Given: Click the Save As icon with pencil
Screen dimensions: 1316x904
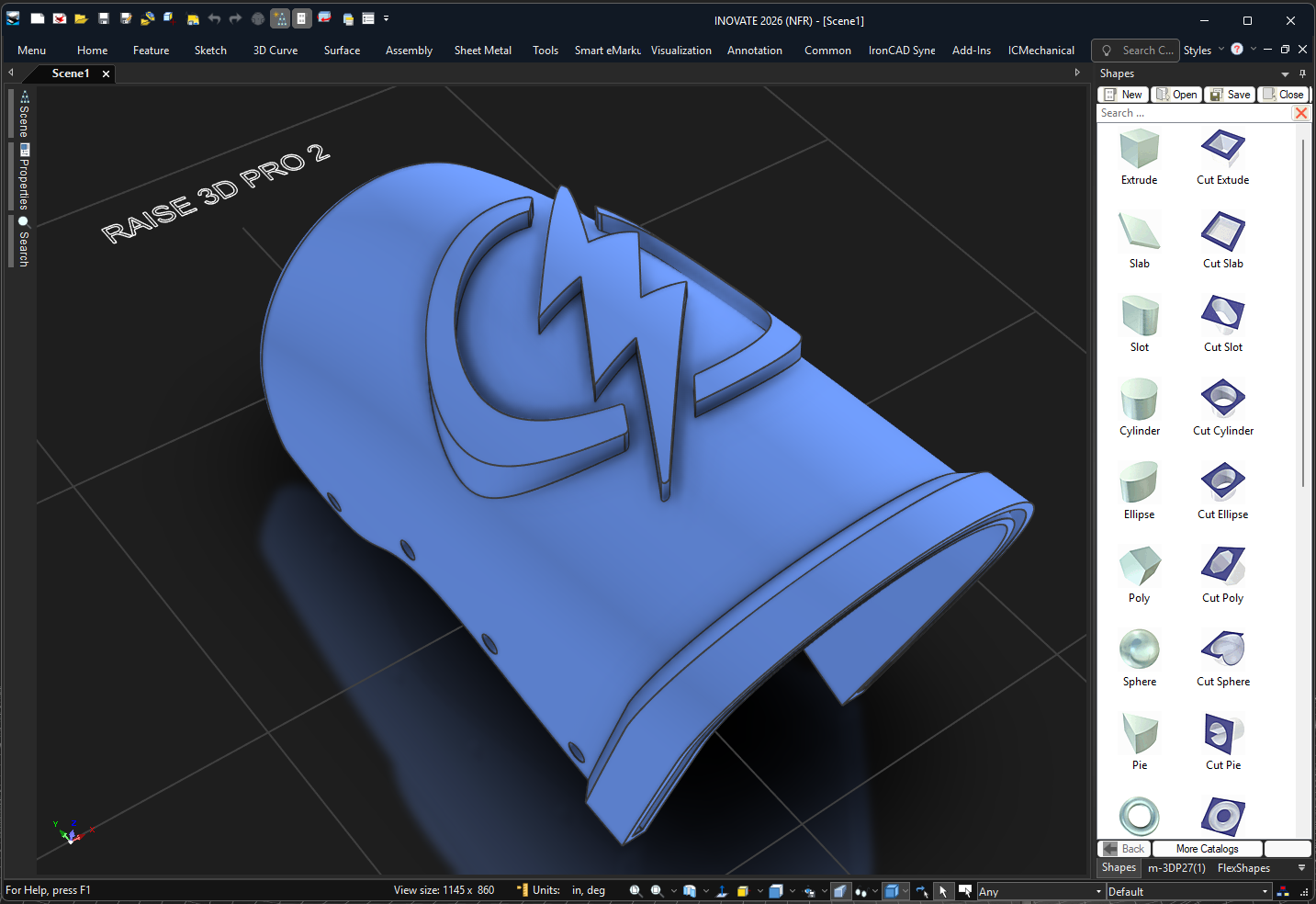Looking at the screenshot, I should click(126, 18).
